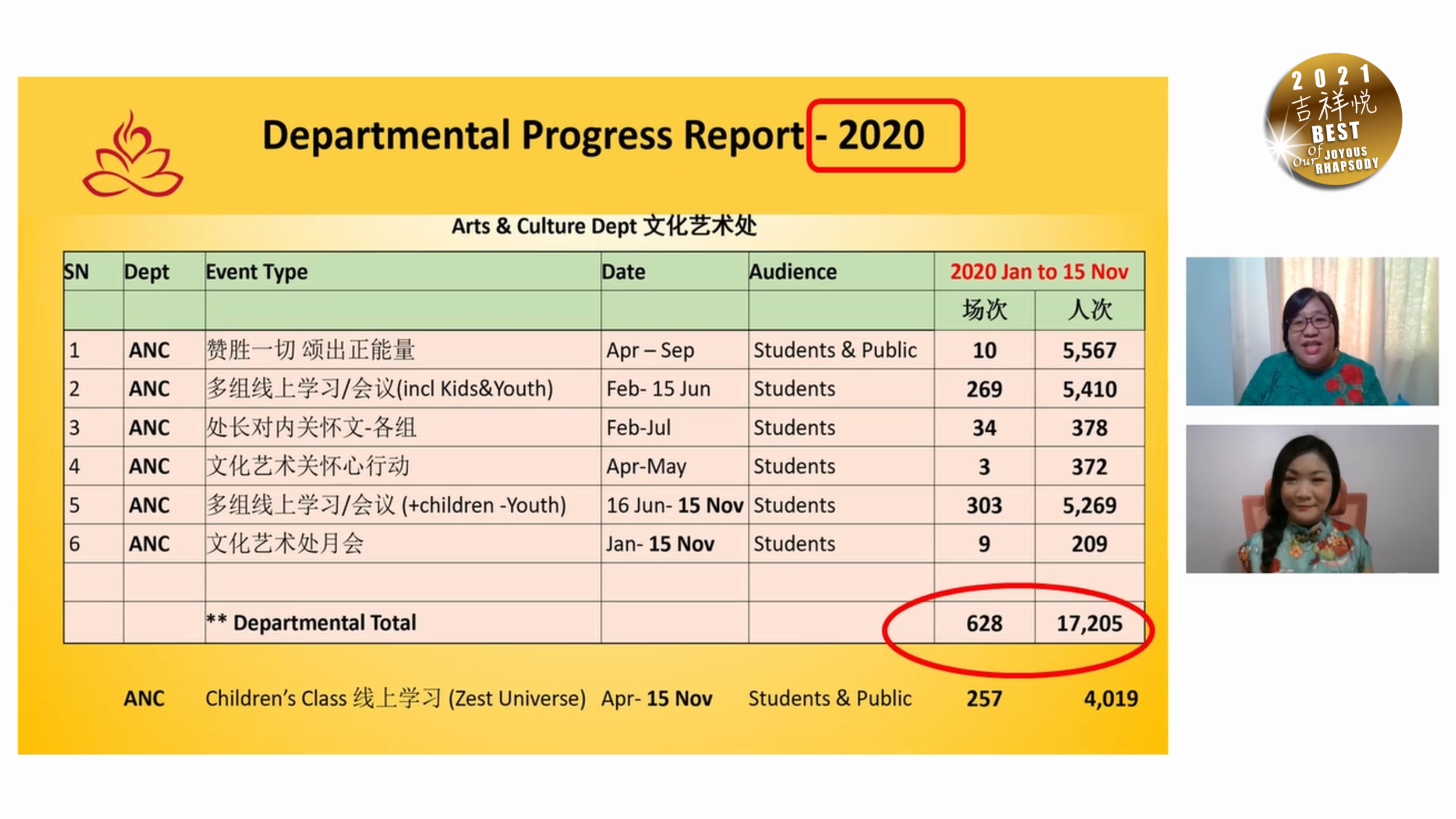Click the 人次 sub-header cell
Screen dimensions: 1456x819
click(x=1089, y=310)
